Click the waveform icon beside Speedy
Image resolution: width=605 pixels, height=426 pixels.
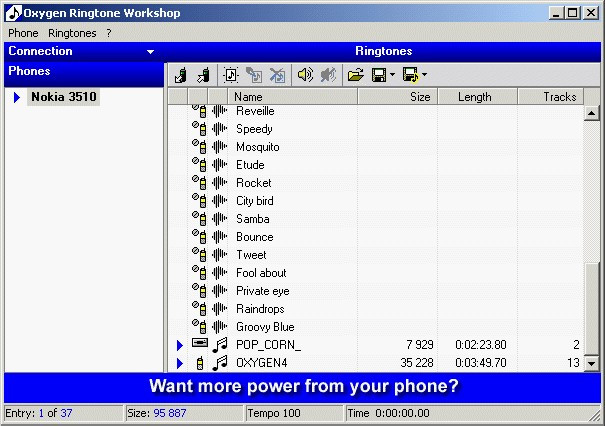[x=219, y=129]
